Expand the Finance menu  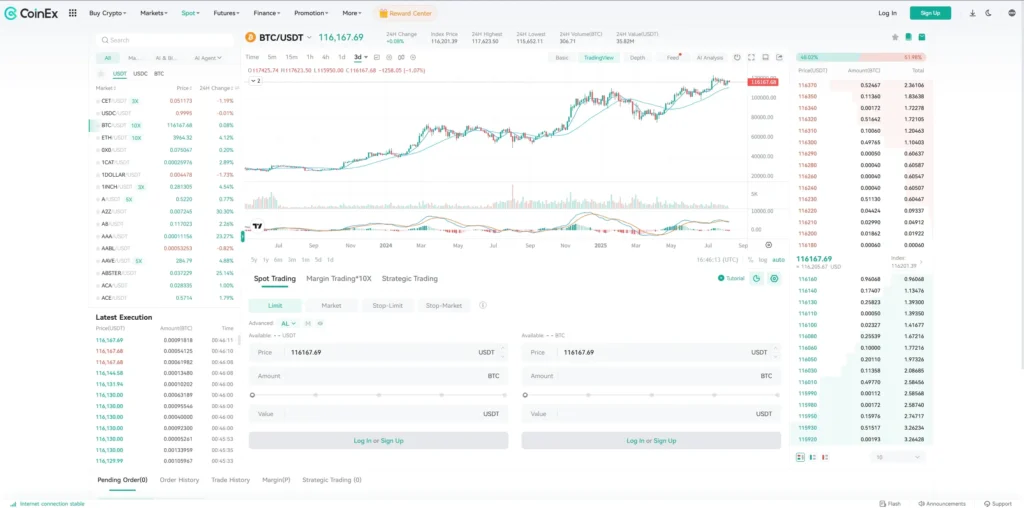[x=266, y=13]
